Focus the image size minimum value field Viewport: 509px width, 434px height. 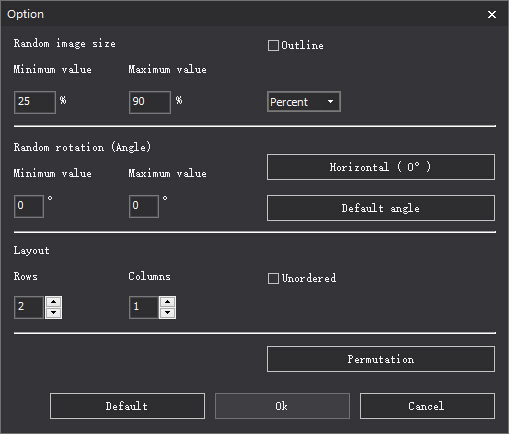coord(35,102)
